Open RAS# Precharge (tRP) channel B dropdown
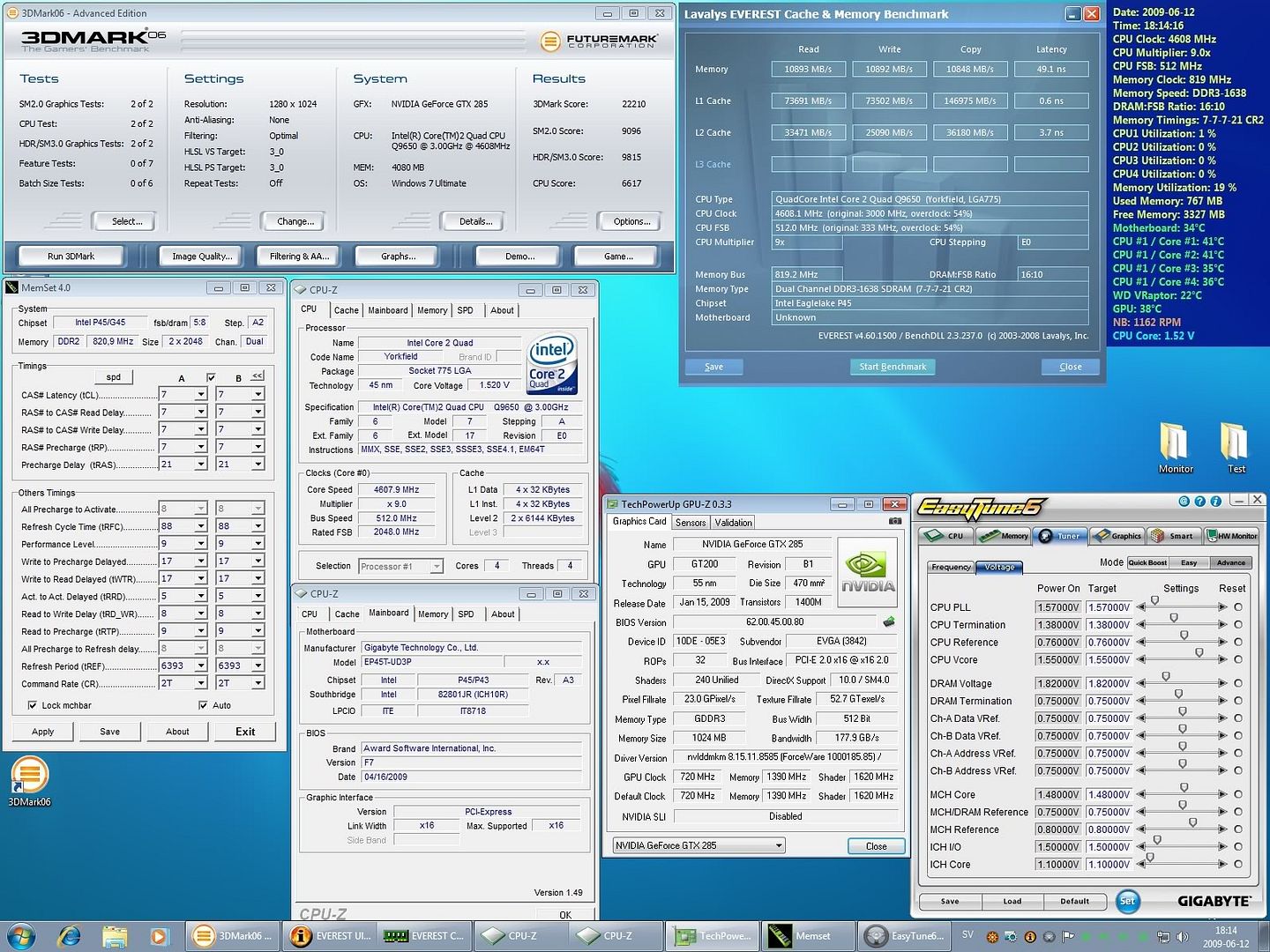 point(258,447)
